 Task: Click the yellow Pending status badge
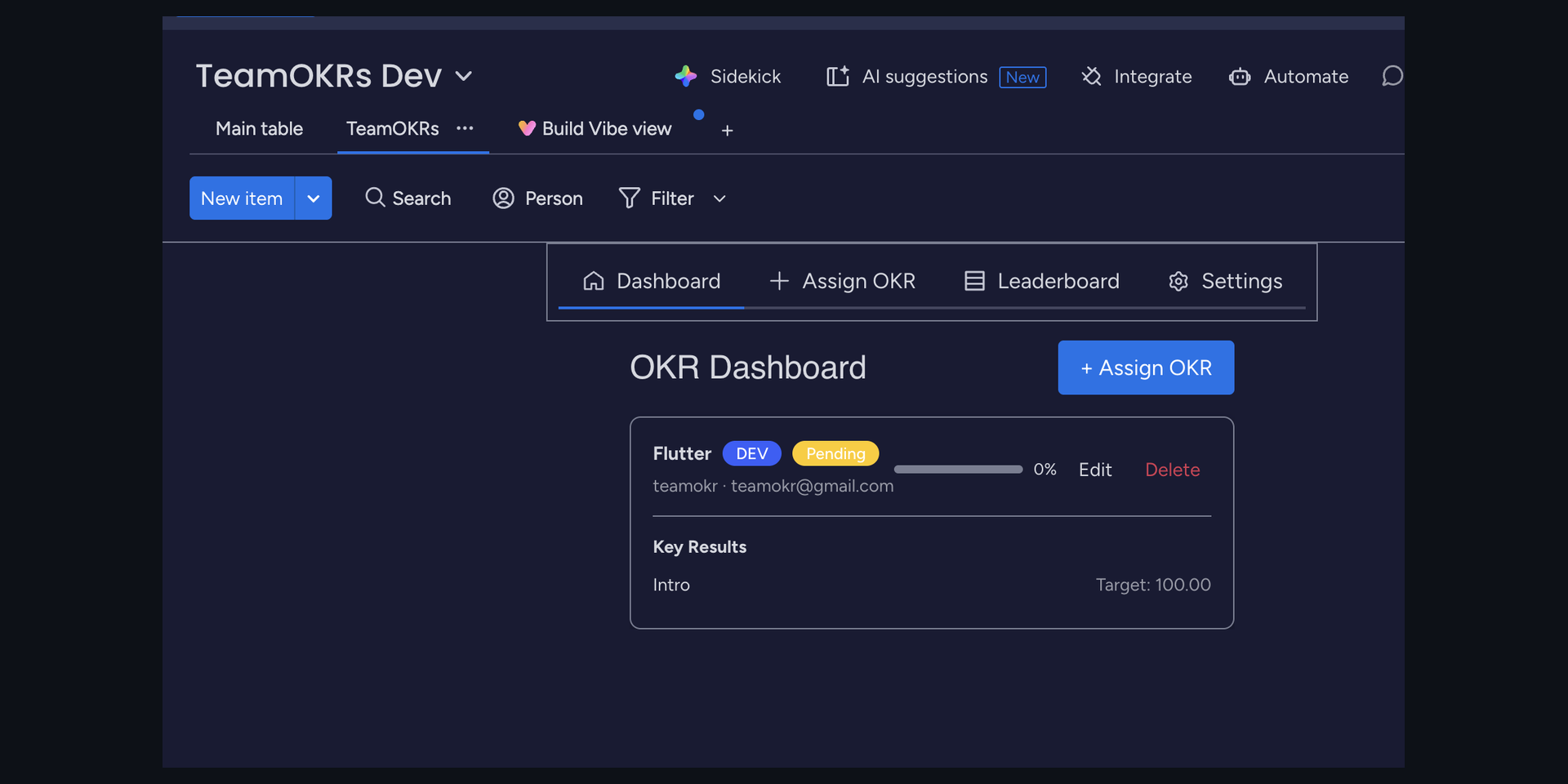tap(835, 453)
